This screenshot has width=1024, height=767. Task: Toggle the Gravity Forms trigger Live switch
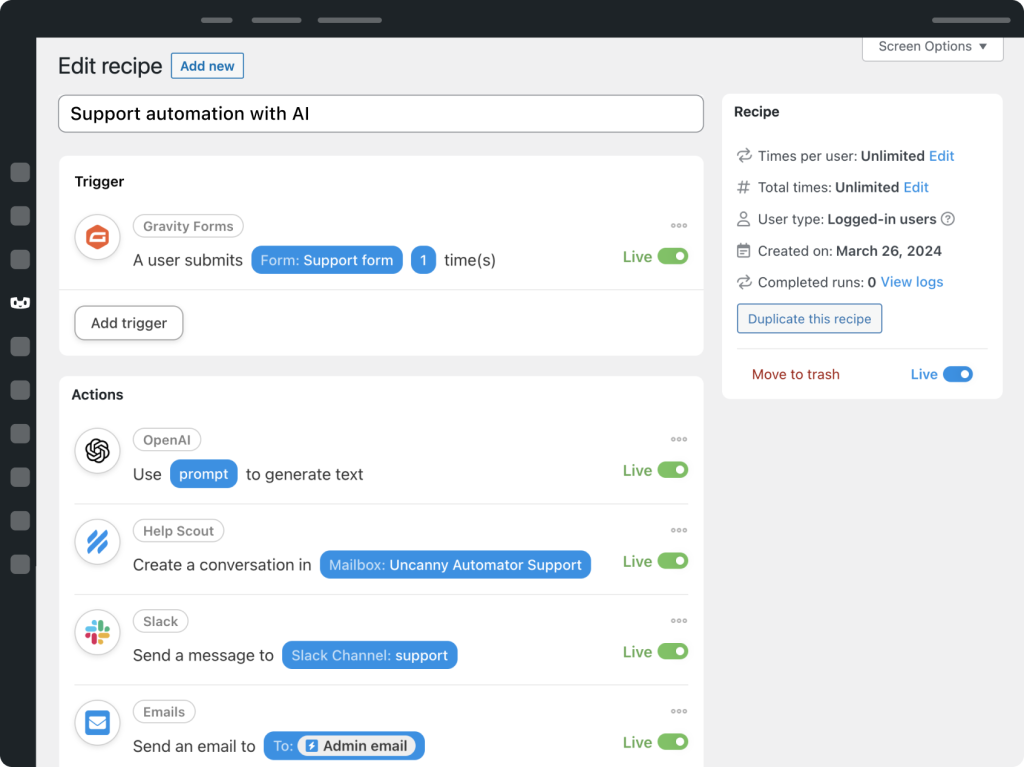pos(673,257)
